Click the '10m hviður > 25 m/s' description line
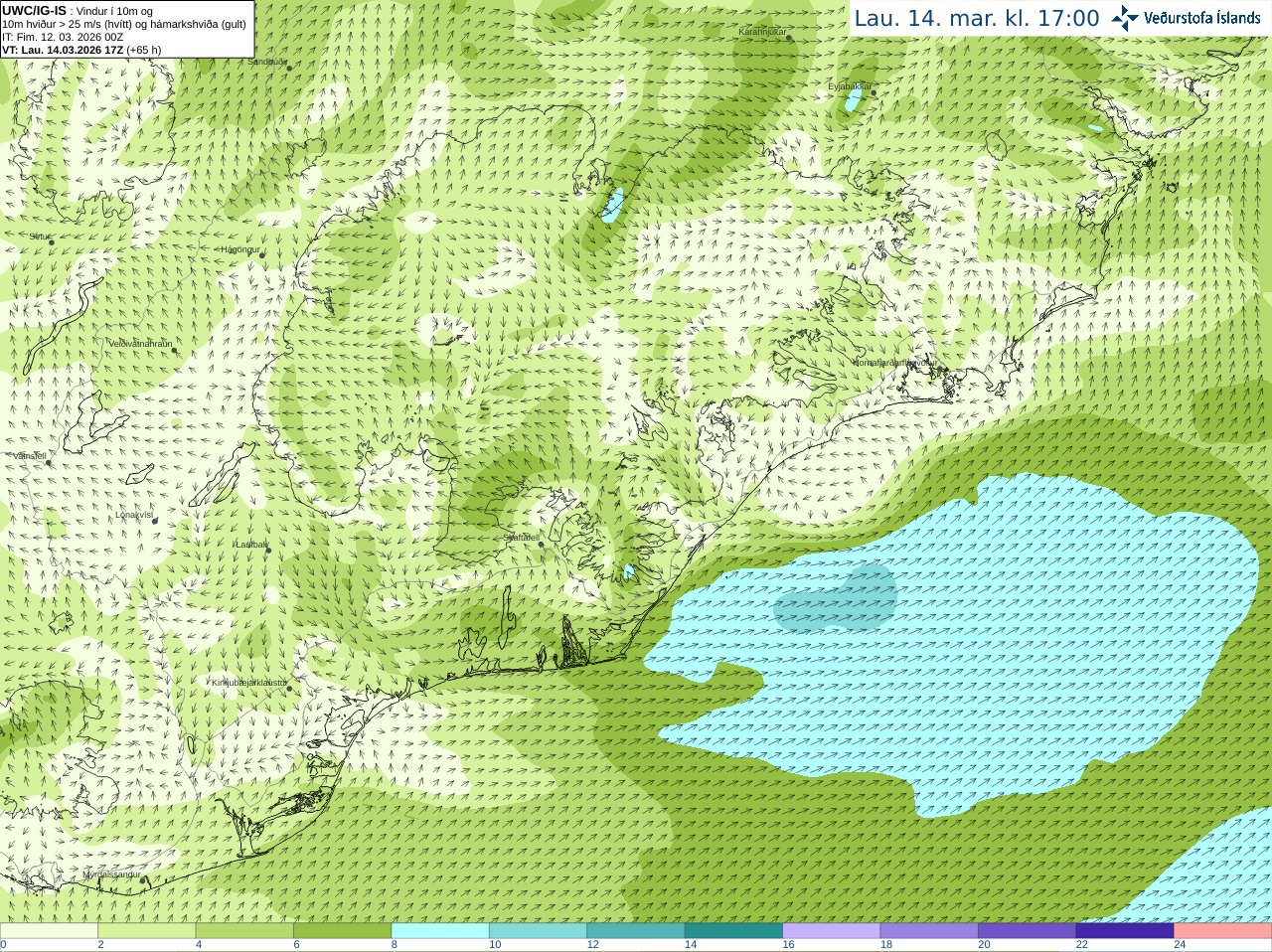Viewport: 1272px width, 952px height. (124, 24)
